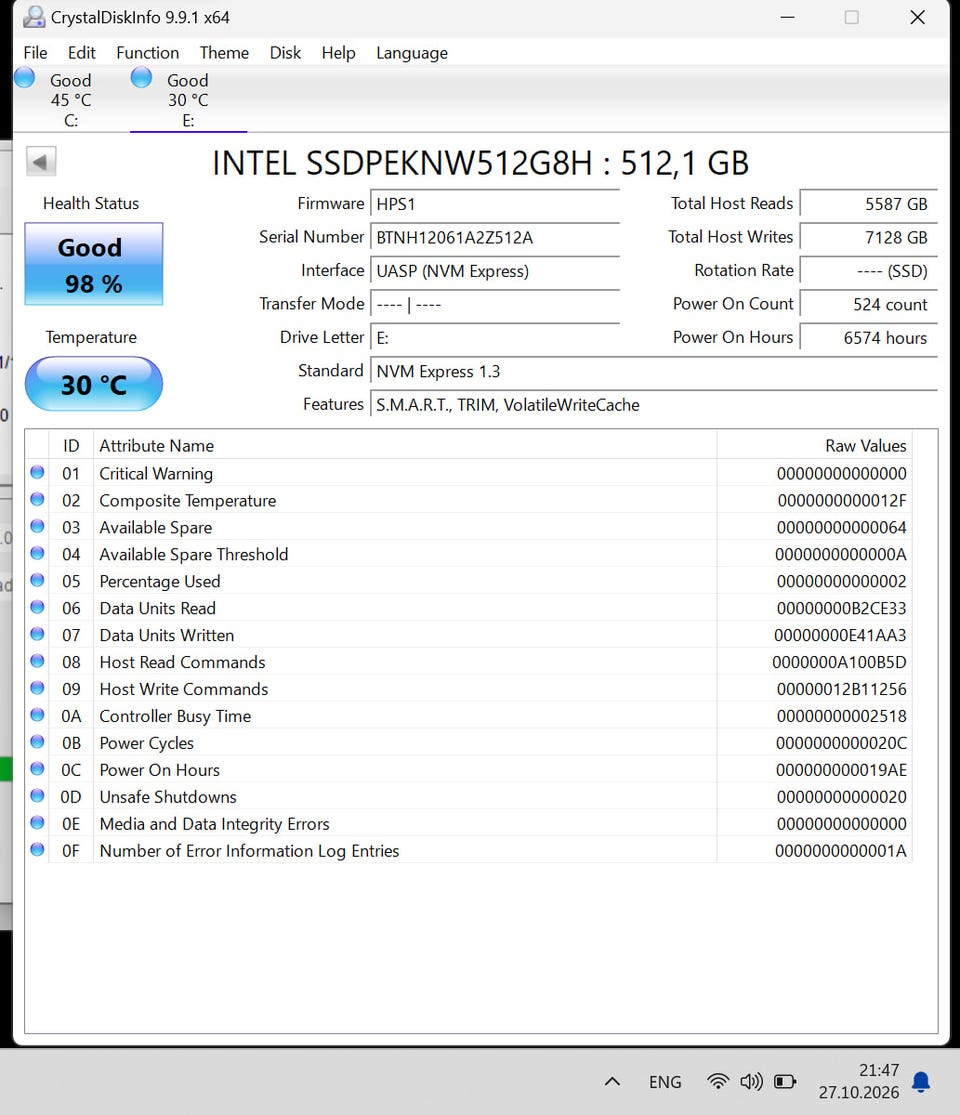Open the Theme menu
This screenshot has width=960, height=1115.
[x=224, y=53]
